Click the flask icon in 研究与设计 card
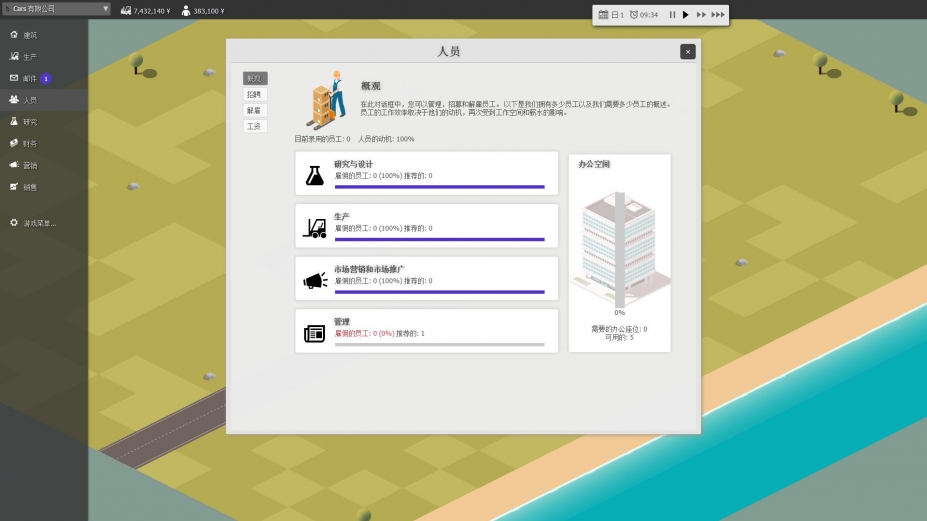The width and height of the screenshot is (927, 521). point(315,175)
